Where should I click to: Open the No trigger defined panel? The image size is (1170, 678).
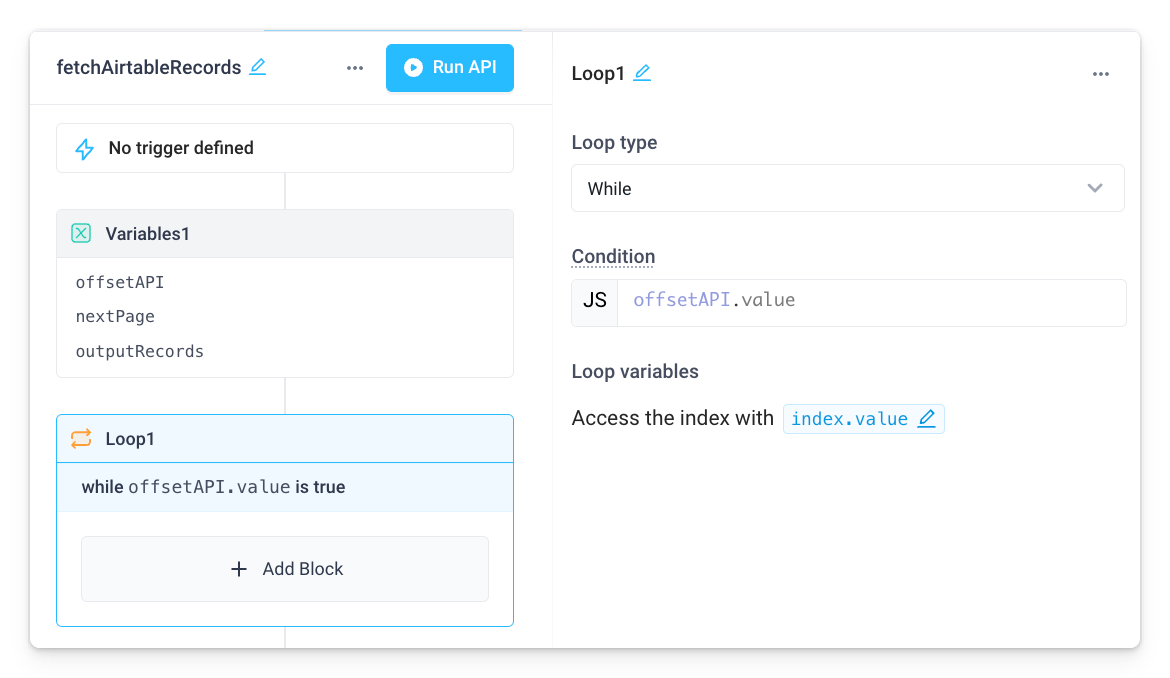(284, 147)
